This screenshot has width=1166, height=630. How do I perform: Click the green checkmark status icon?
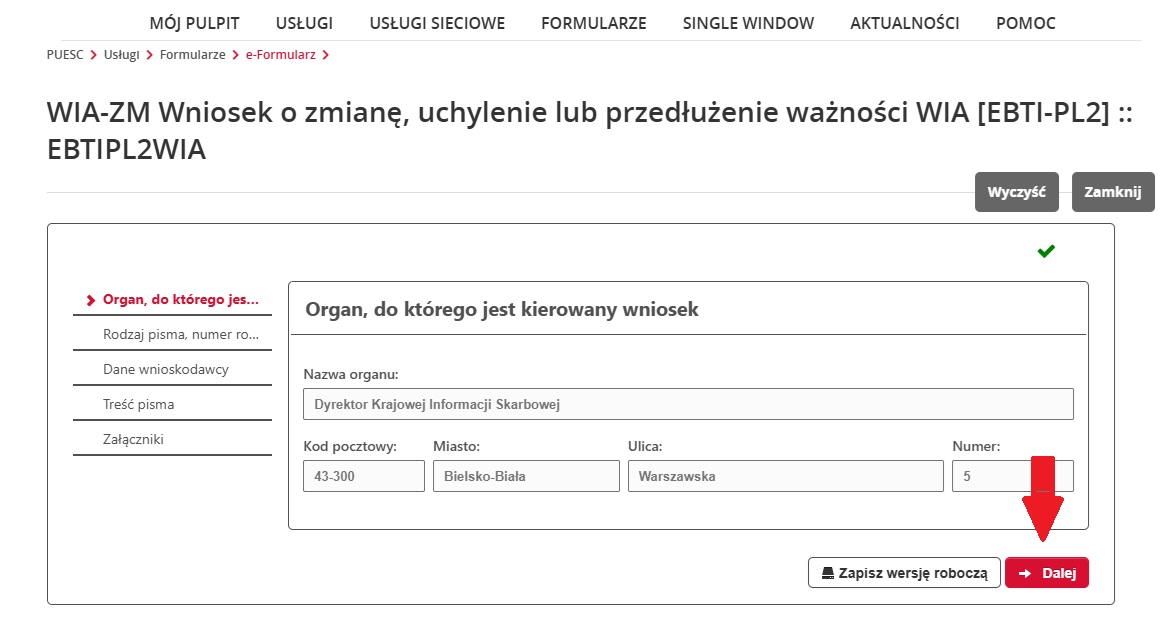[x=1046, y=250]
